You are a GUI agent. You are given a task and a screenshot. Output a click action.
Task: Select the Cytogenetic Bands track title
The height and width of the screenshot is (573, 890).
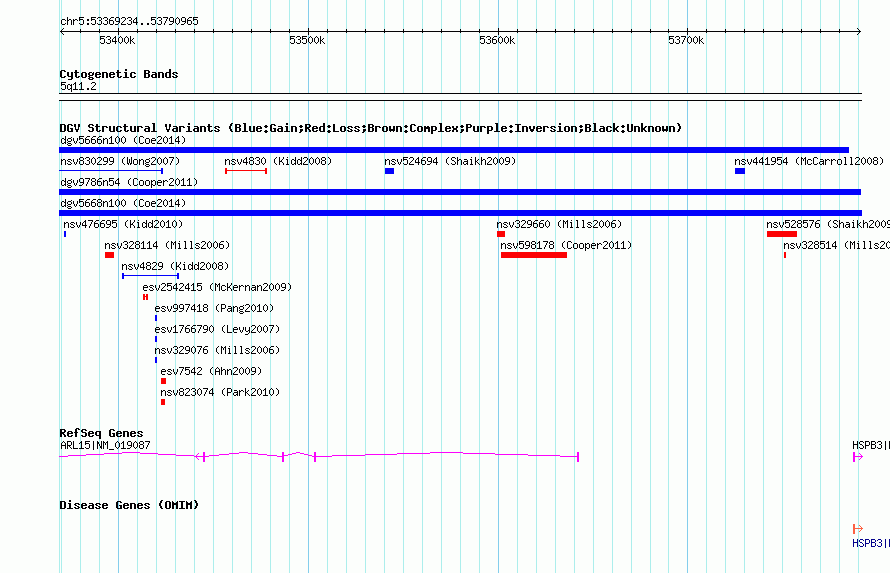pos(119,74)
